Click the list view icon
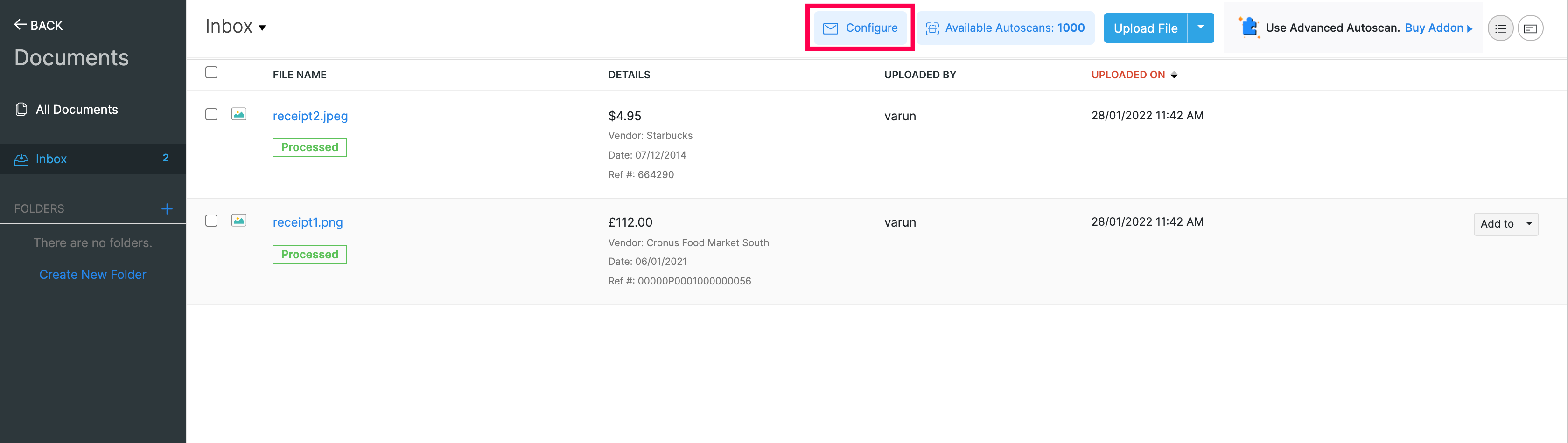The height and width of the screenshot is (443, 1568). click(1500, 28)
